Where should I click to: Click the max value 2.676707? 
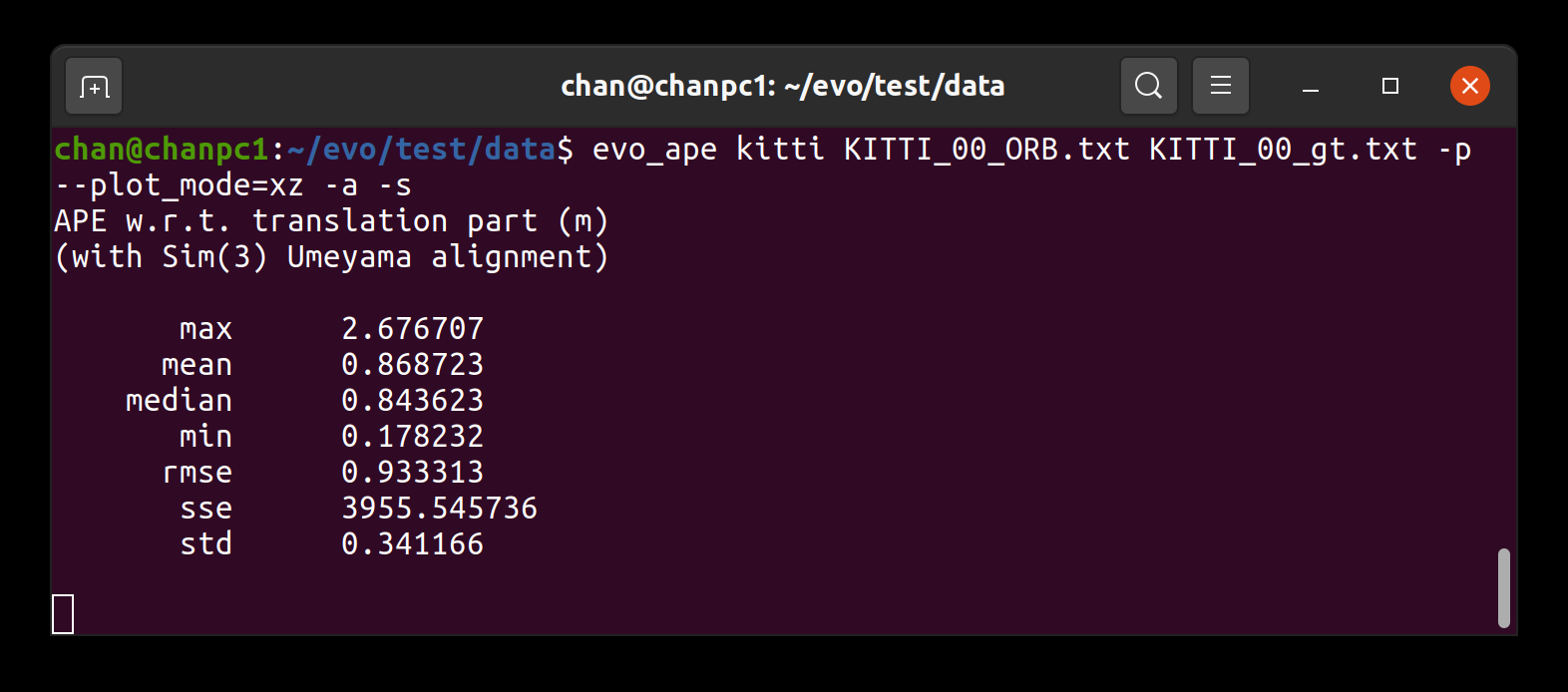412,329
